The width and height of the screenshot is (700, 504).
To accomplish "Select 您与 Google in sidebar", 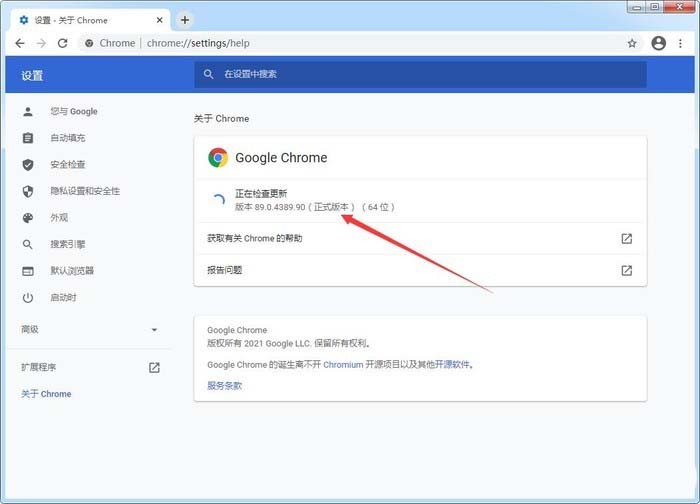I will pos(74,112).
